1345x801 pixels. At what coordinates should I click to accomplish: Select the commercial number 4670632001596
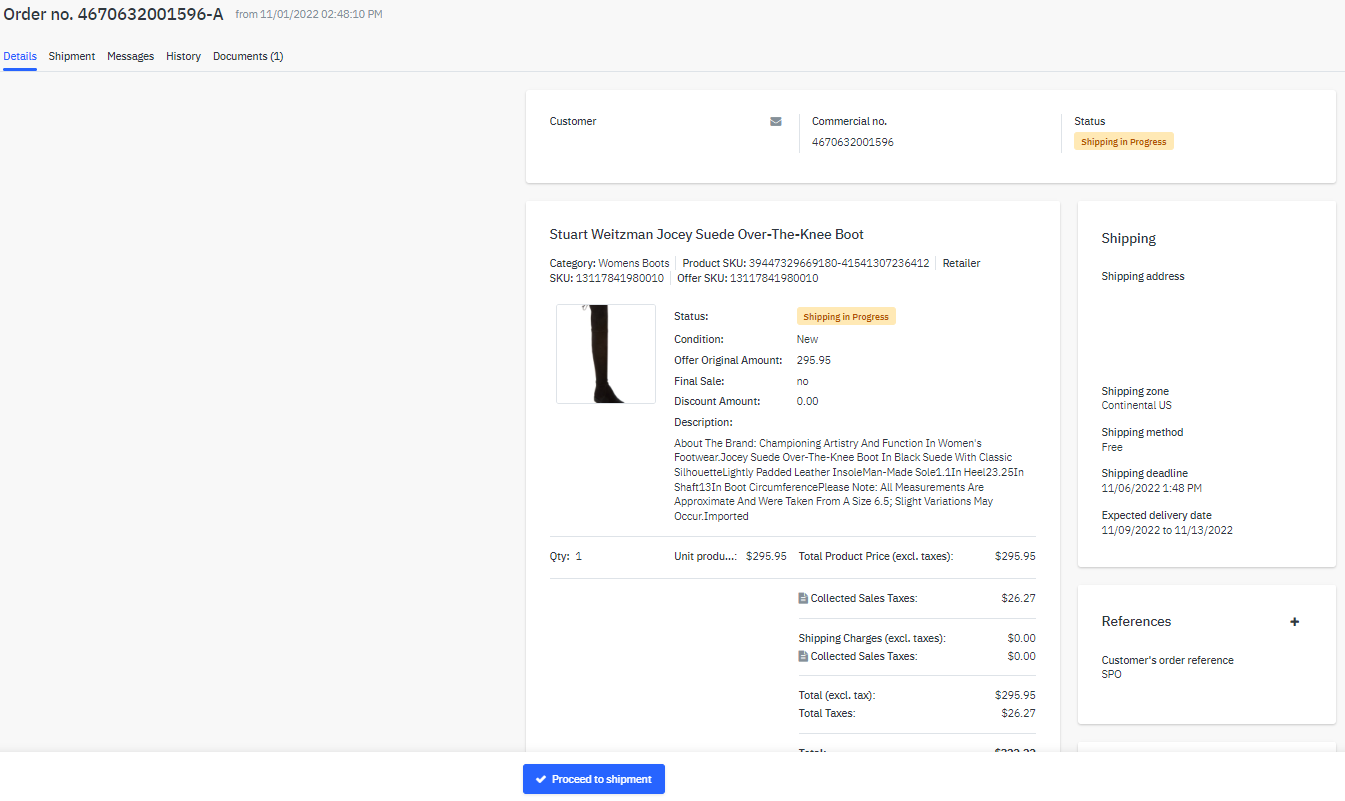(853, 142)
